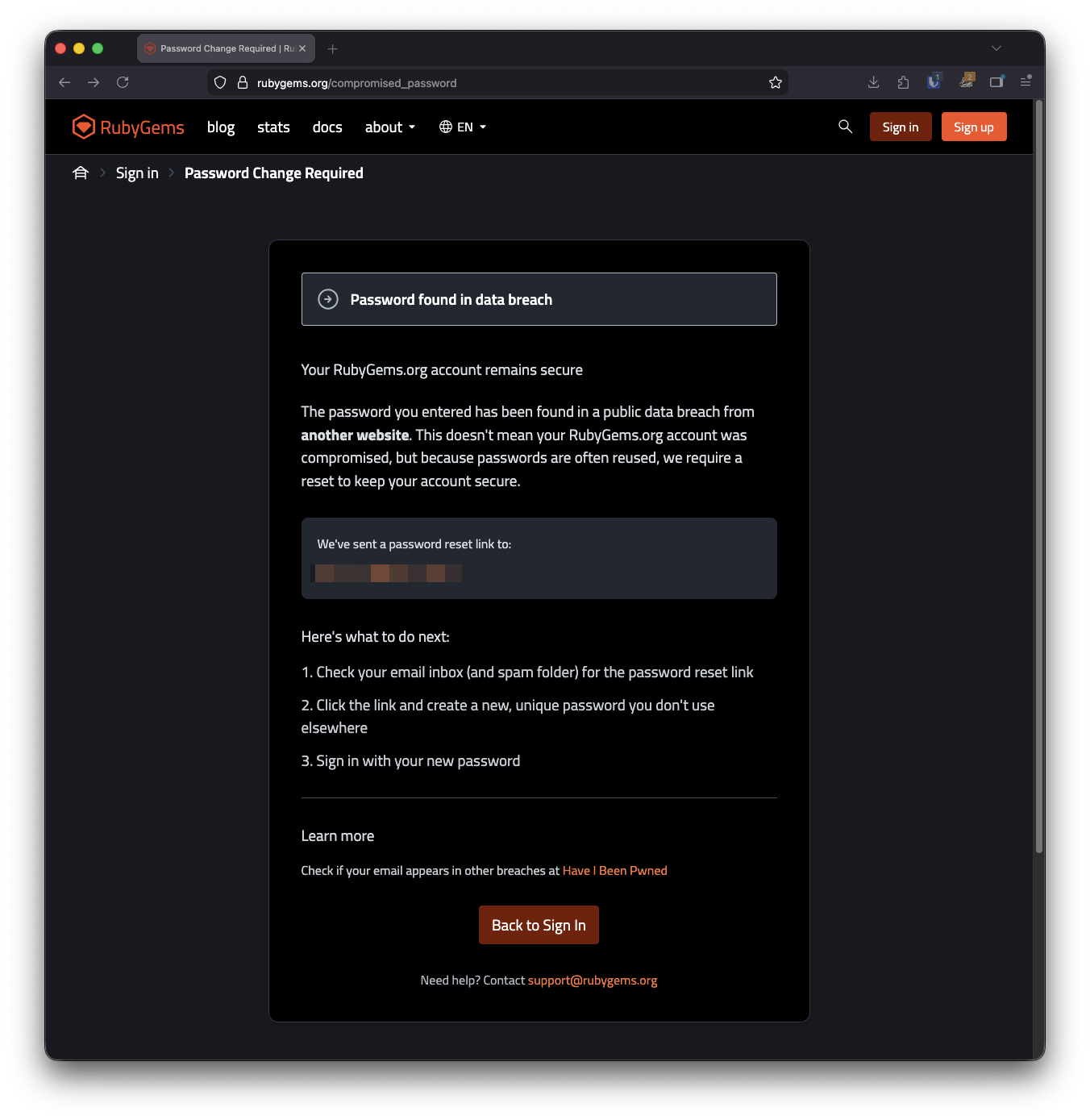1090x1120 pixels.
Task: Close the window with the red button
Action: (60, 48)
